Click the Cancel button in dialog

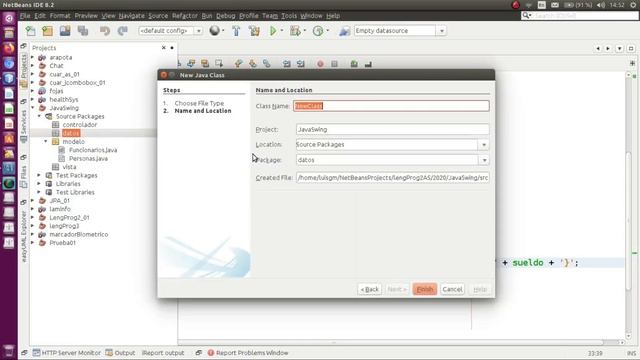[452, 289]
